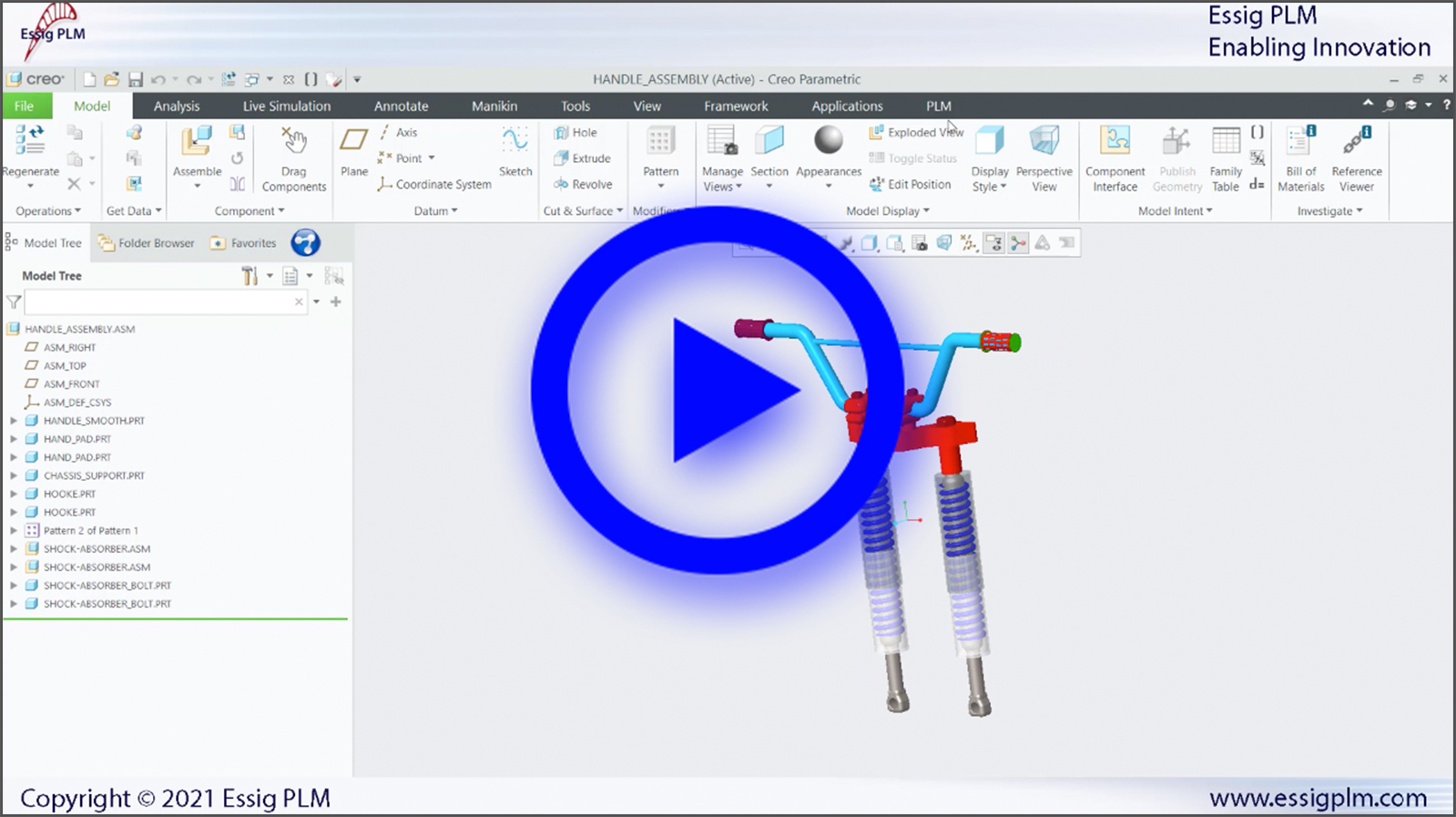
Task: Toggle Exploded View
Action: click(x=916, y=132)
